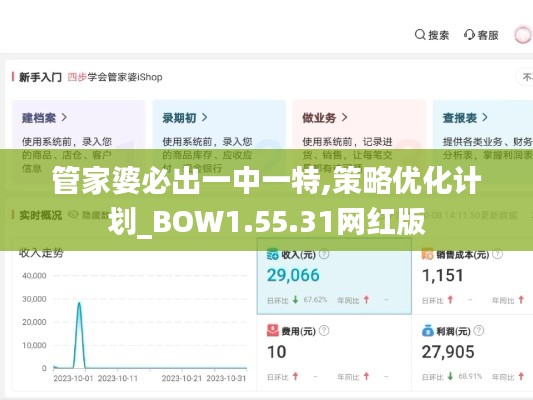
Task: Click the 67.62% income change text
Action: (315, 300)
